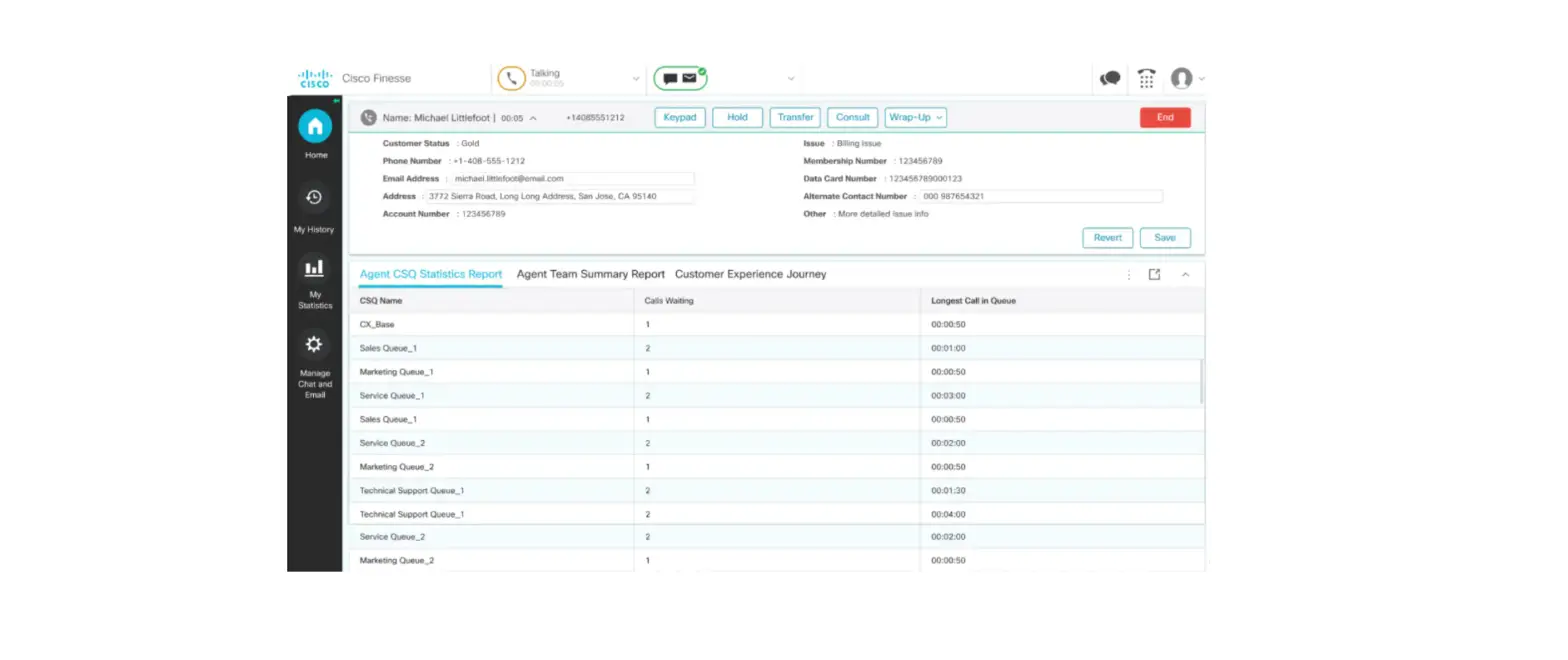Click the Cisco logo
Screen dimensions: 1568x660
coord(315,78)
